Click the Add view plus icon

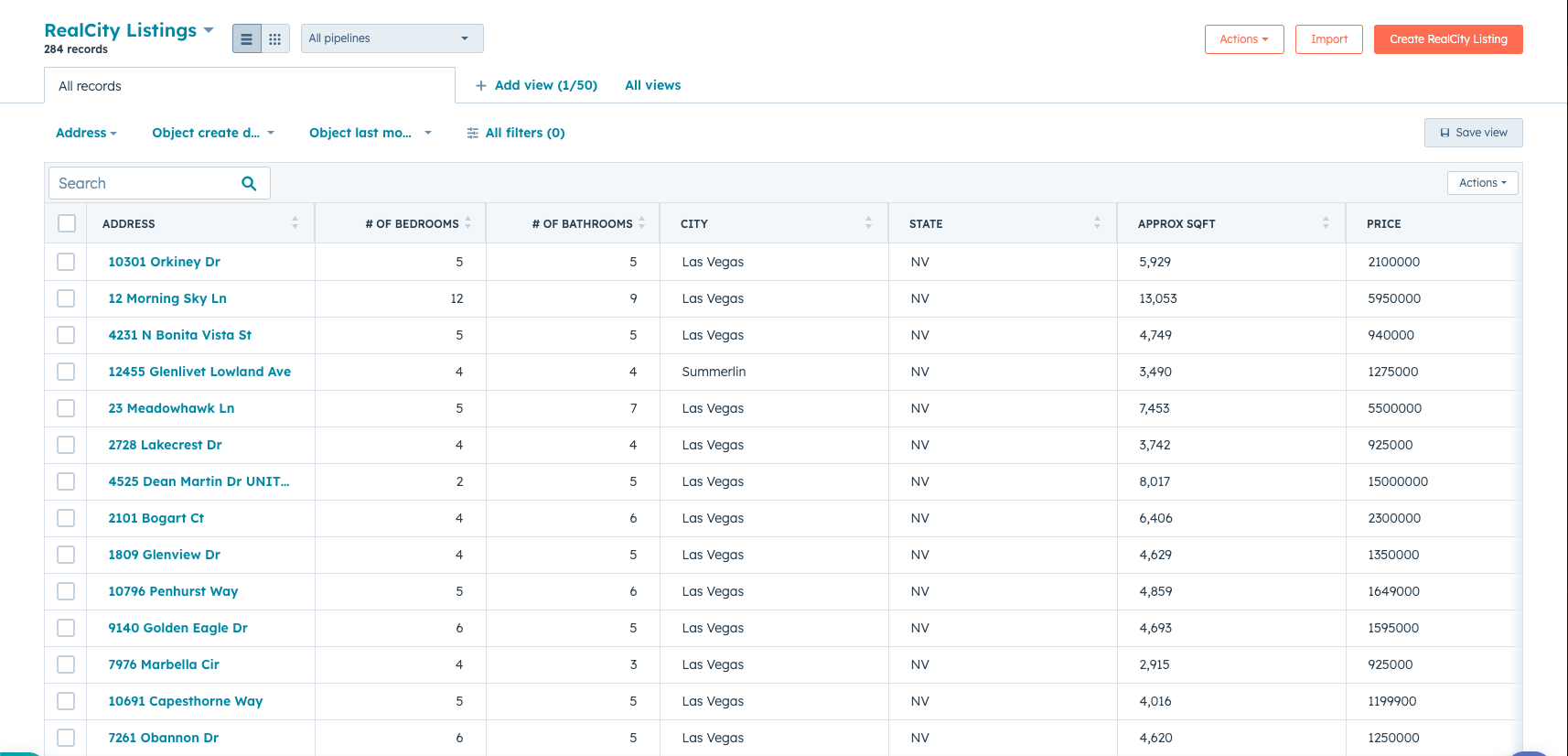481,86
